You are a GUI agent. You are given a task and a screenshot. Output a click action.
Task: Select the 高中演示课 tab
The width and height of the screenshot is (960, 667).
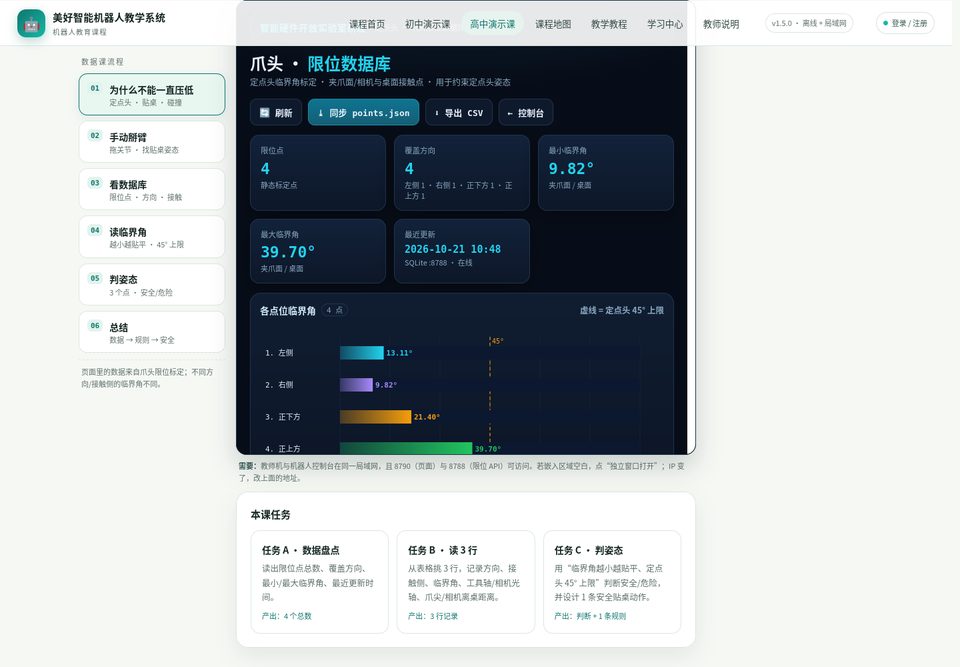492,24
